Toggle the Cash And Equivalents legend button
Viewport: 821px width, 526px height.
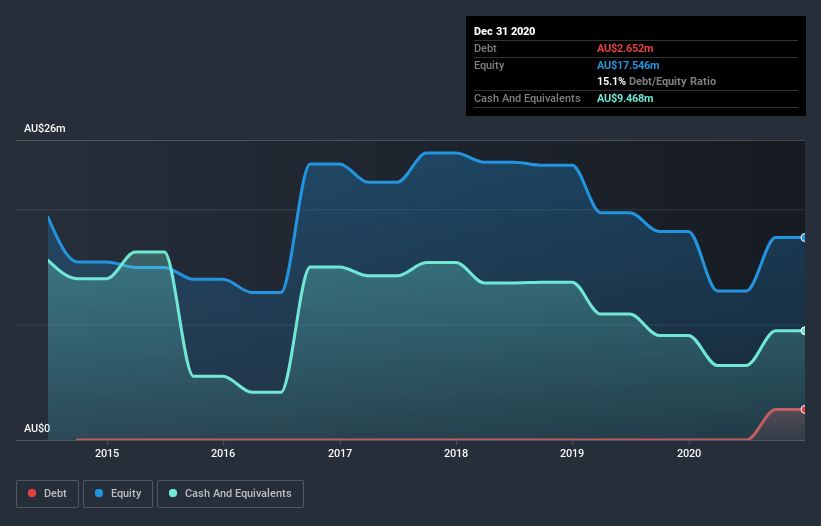point(230,494)
